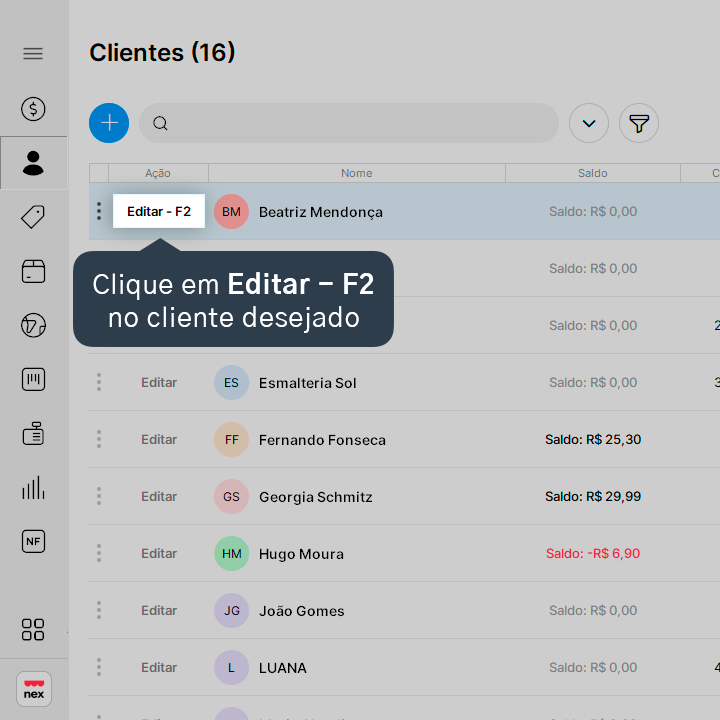Click the JG avatar of João Gomes

click(x=231, y=610)
